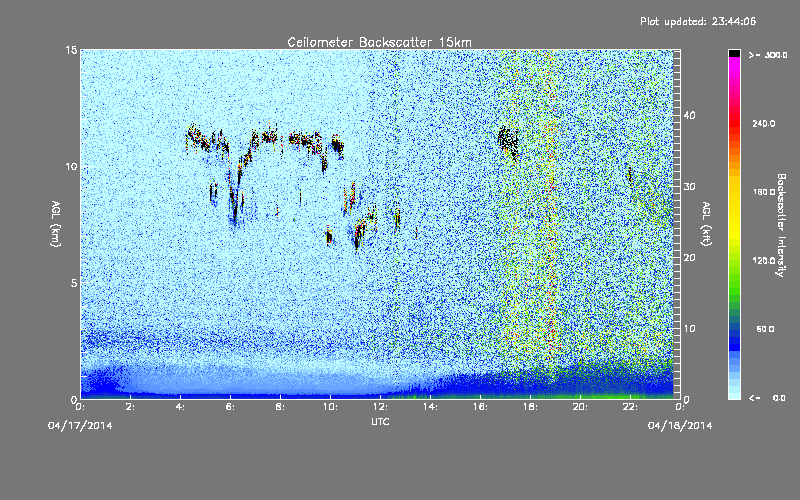
Task: Click the 14: hour tick label
Action: [430, 407]
